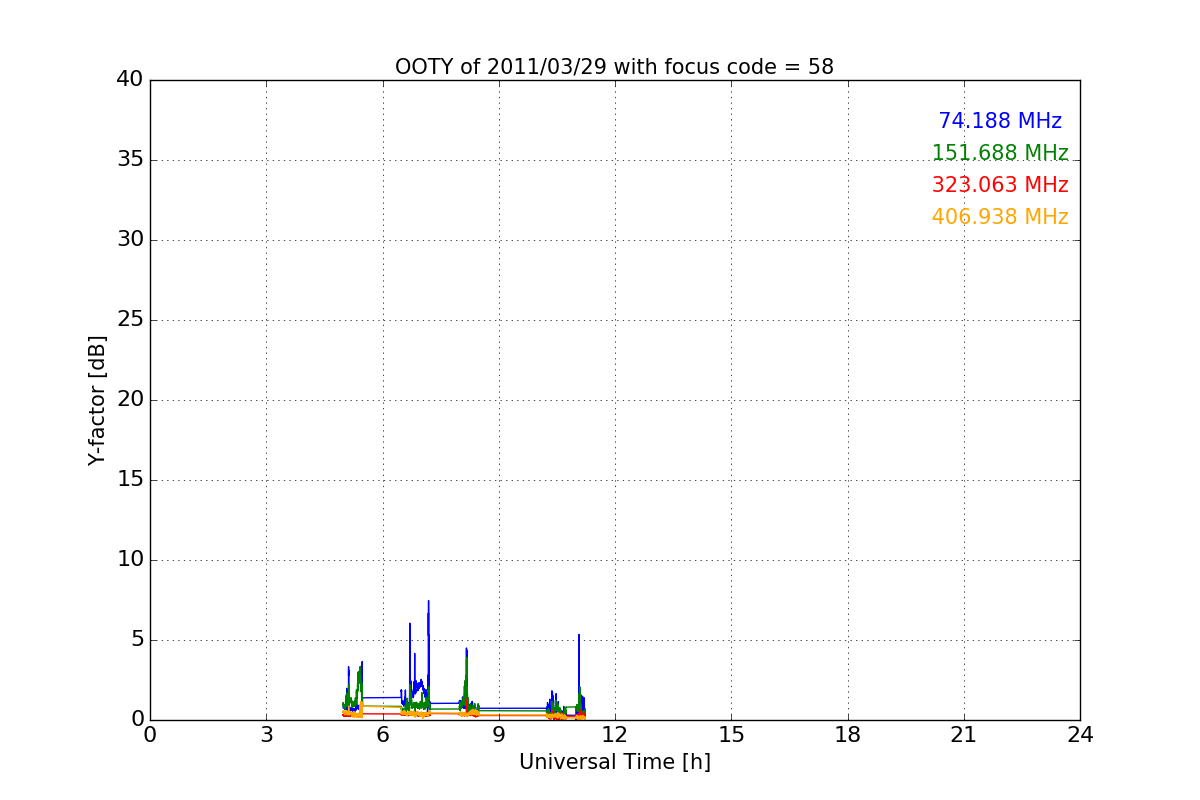This screenshot has height=800, width=1200.
Task: Click the y-axis tick label 25
Action: coord(130,320)
